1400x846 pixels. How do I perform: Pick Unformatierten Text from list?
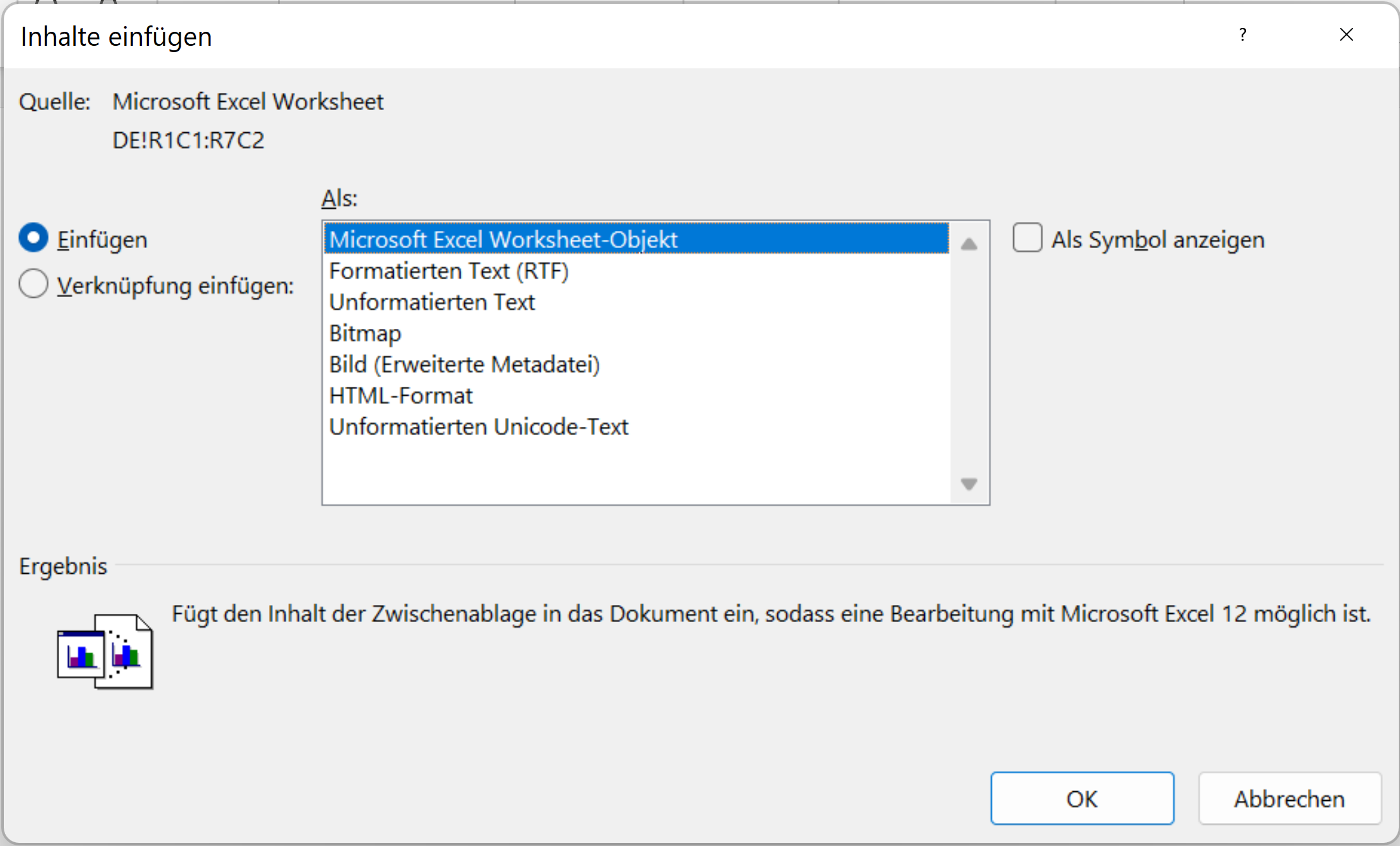(636, 302)
